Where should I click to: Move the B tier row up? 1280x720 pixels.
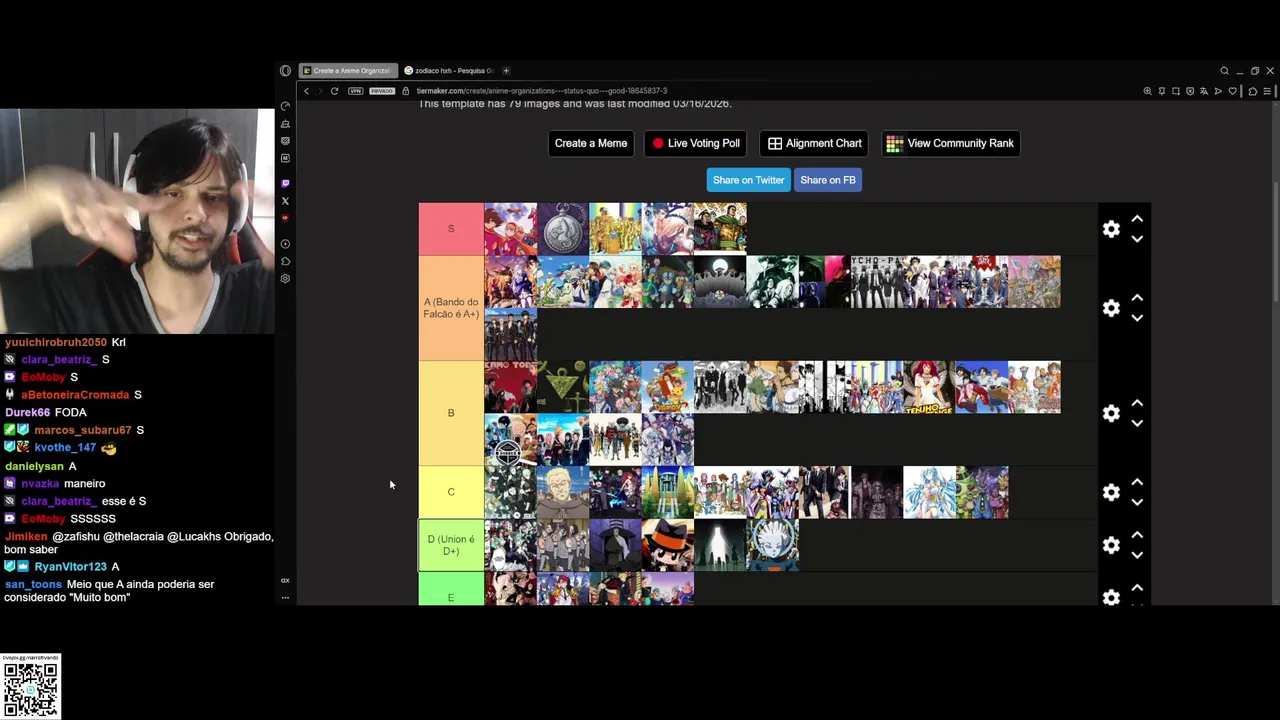(x=1137, y=402)
